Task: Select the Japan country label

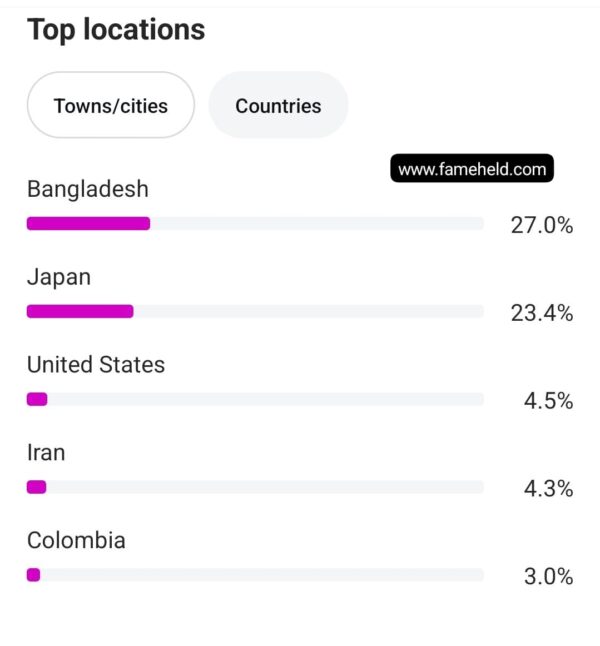Action: tap(59, 277)
